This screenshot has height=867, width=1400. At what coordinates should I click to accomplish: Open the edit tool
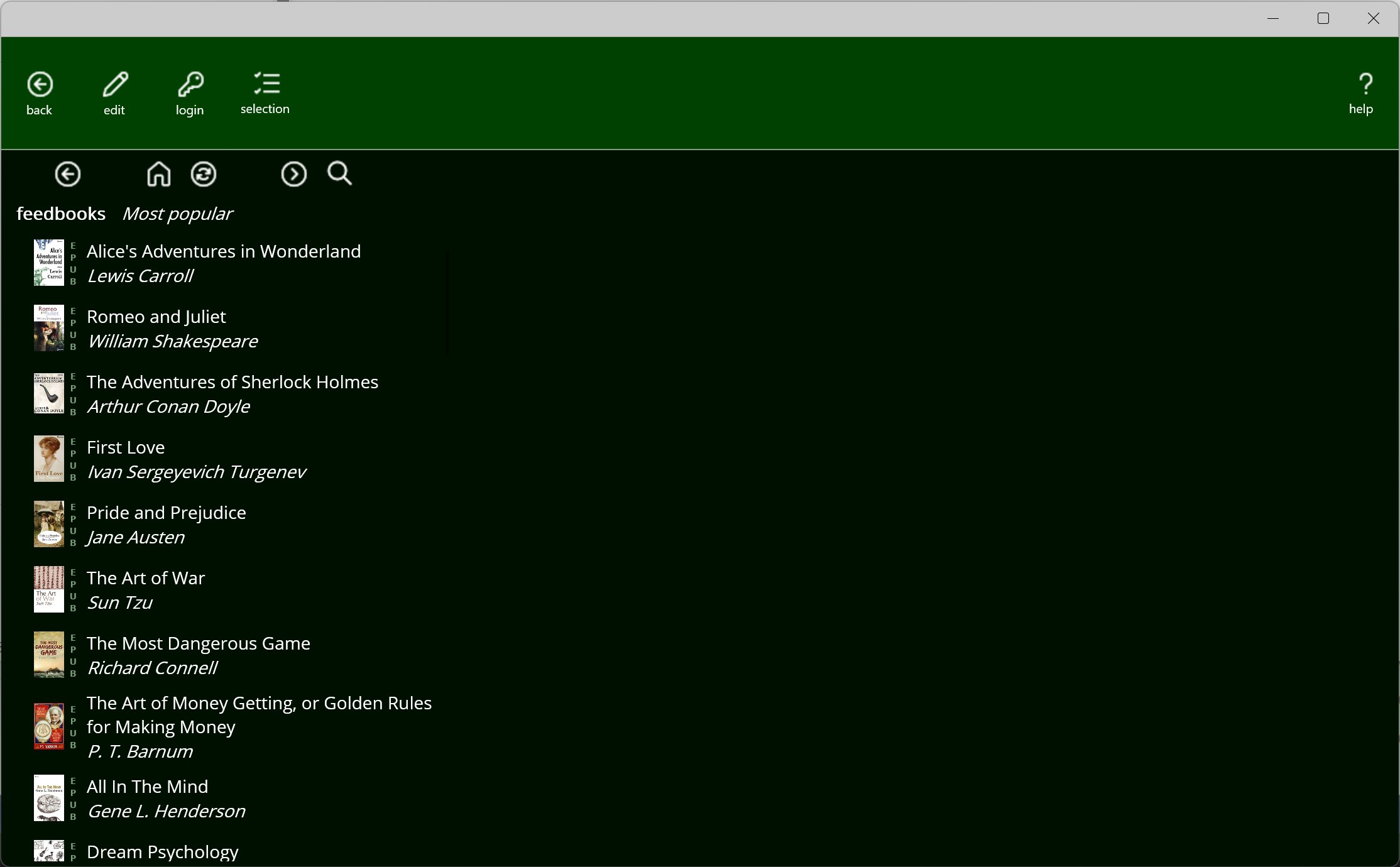pyautogui.click(x=114, y=92)
